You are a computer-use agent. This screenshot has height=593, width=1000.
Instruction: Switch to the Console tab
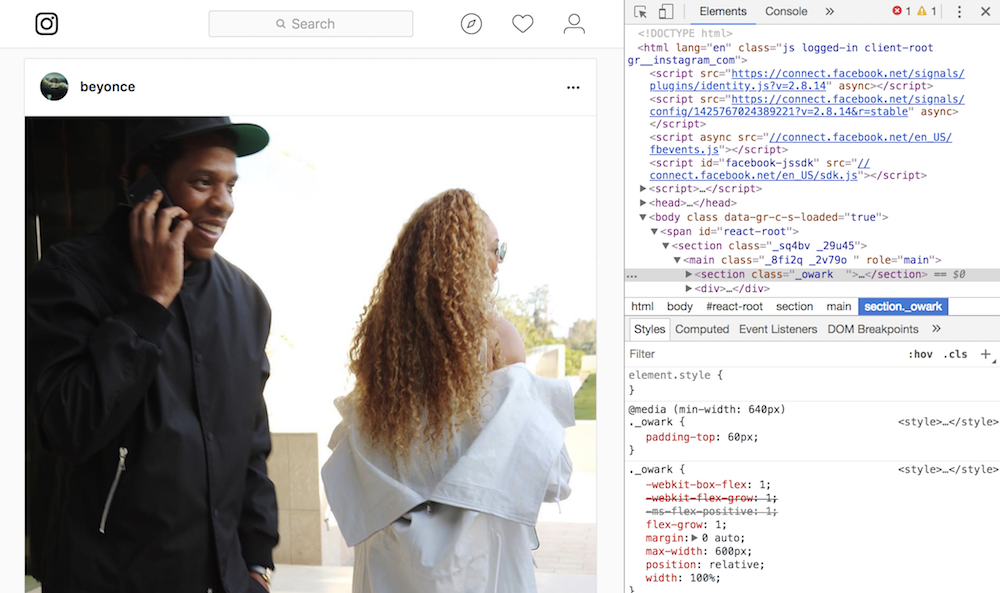click(x=786, y=11)
